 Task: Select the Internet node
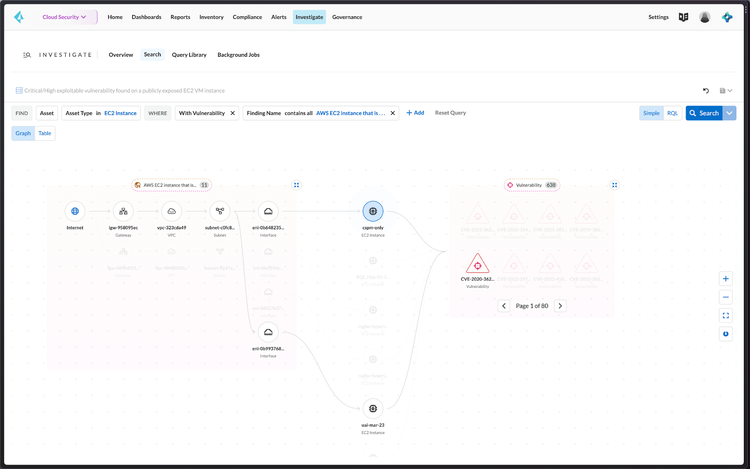tap(75, 211)
